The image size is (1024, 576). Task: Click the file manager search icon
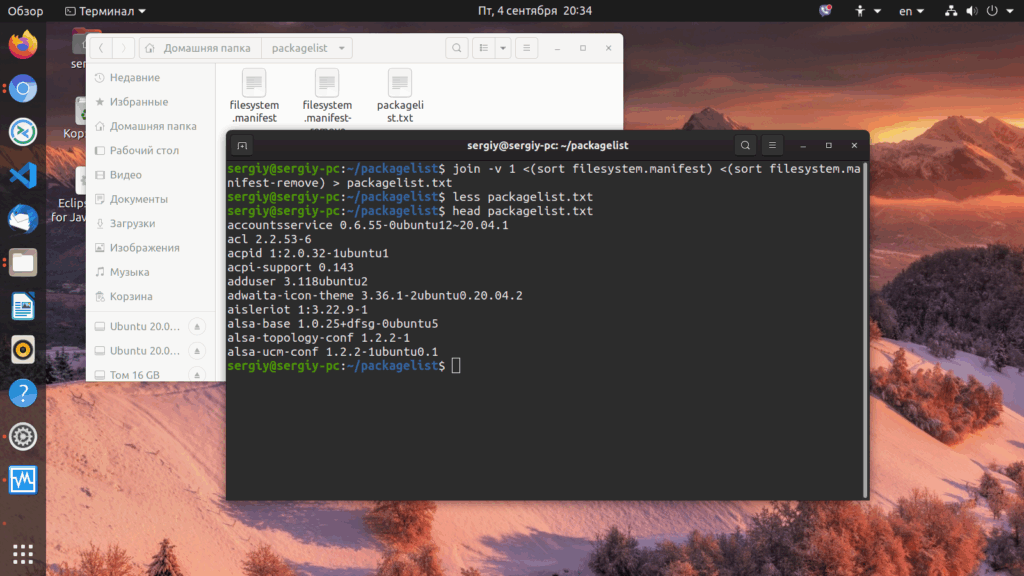click(x=456, y=48)
